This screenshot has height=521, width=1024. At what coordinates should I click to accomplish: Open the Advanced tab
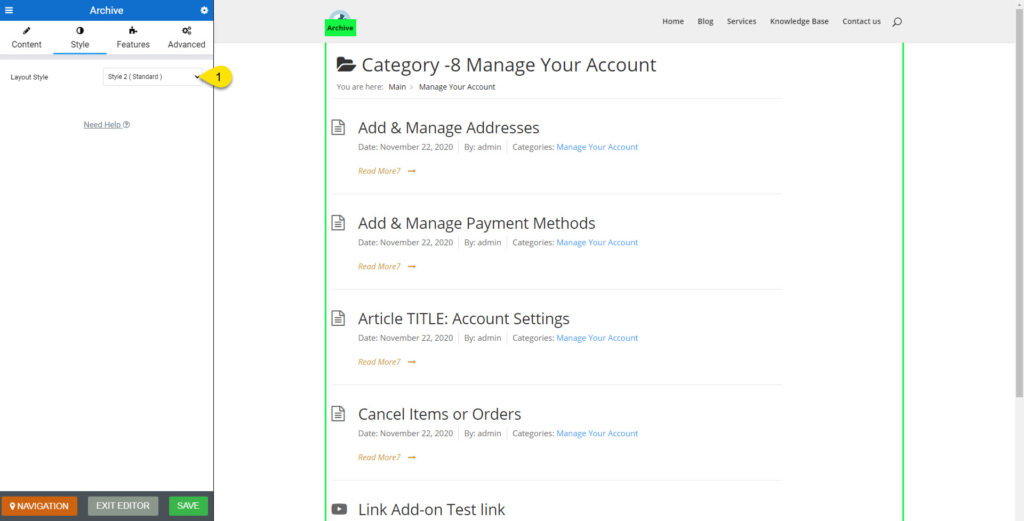186,38
